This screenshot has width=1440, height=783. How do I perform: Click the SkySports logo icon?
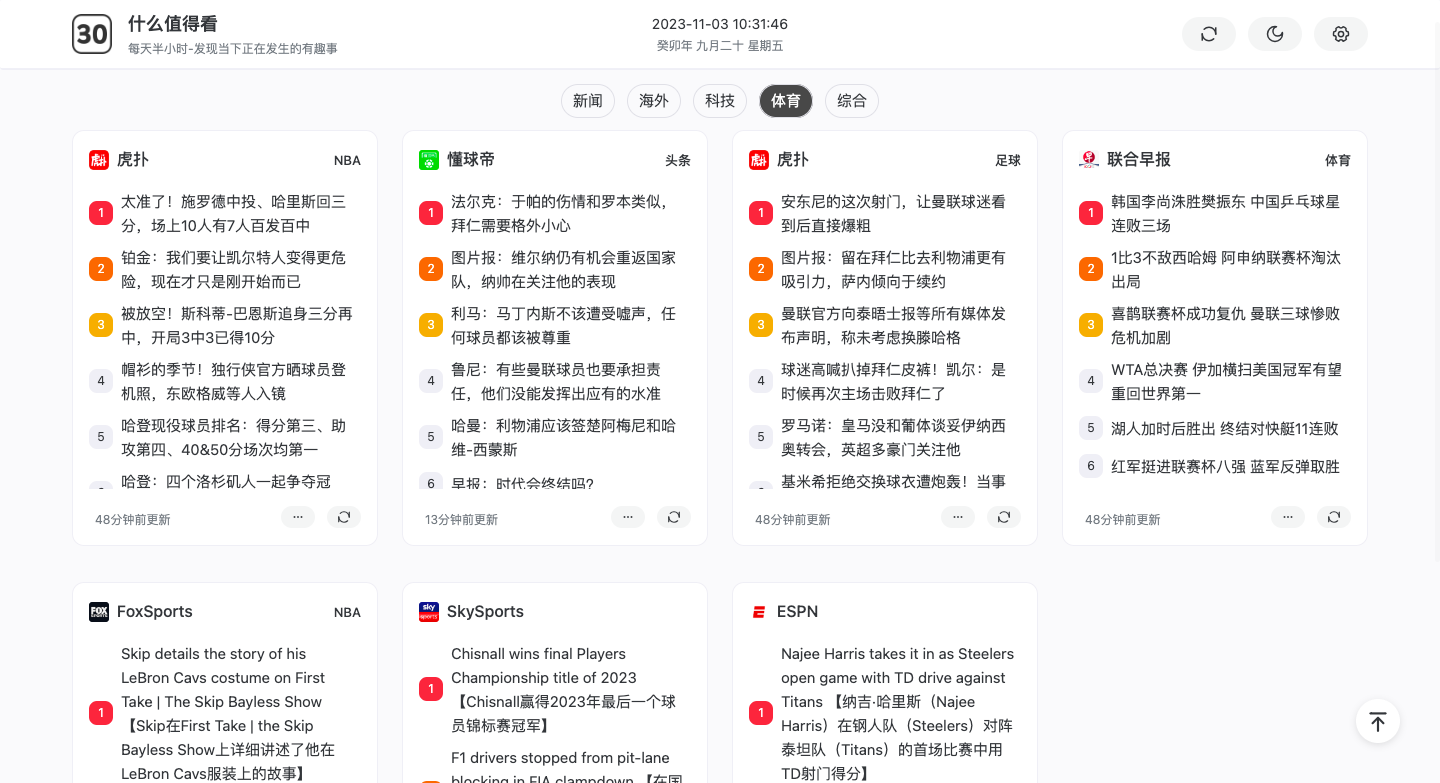click(x=429, y=611)
